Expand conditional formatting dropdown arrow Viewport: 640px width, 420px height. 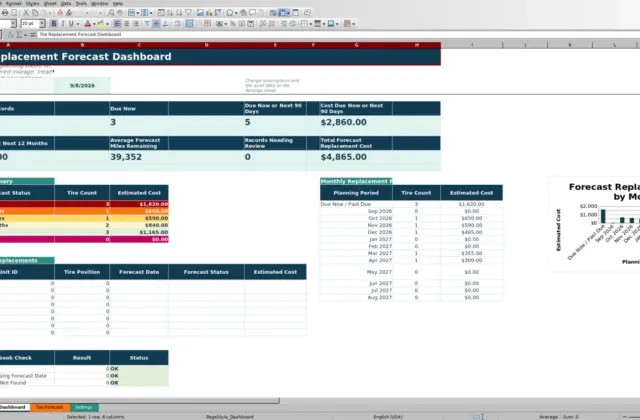point(353,24)
